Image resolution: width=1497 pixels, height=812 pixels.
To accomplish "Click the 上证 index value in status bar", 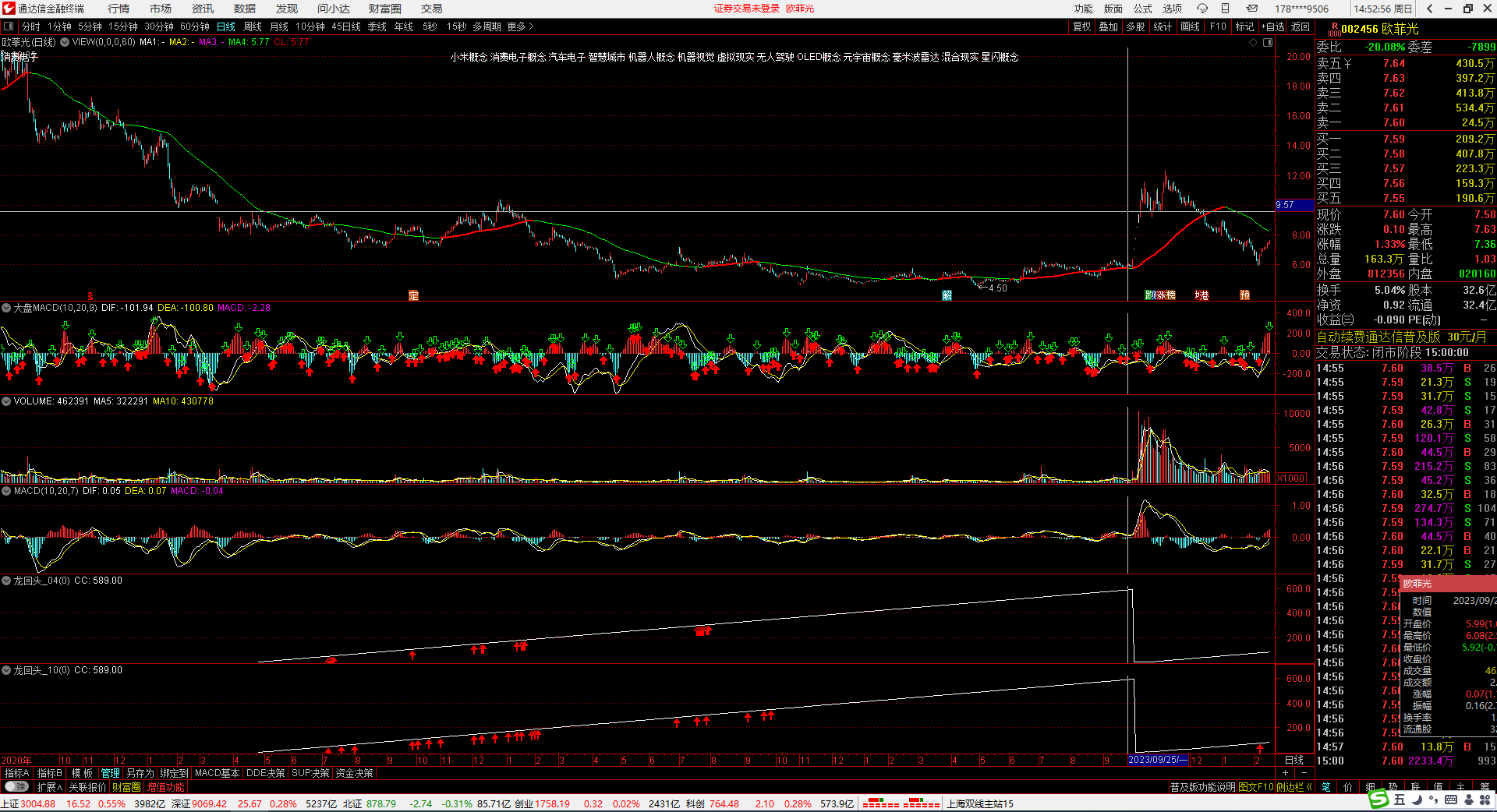I will pos(38,803).
